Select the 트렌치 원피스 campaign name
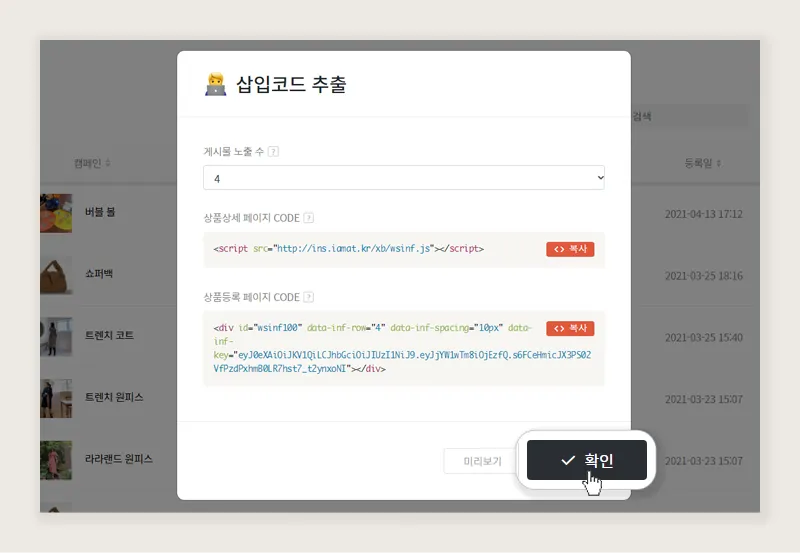 (114, 397)
